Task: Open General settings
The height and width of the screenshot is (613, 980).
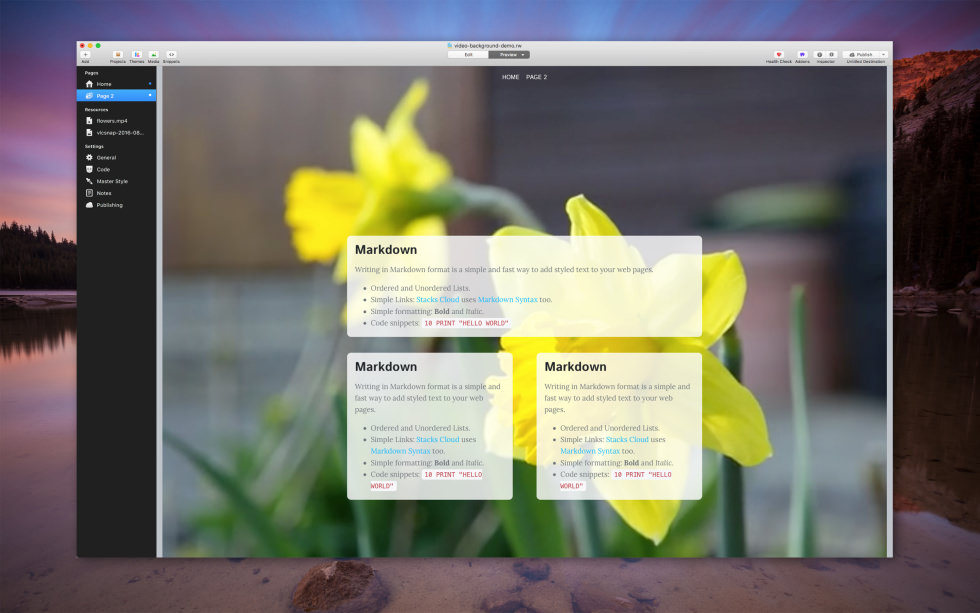Action: tap(116, 157)
